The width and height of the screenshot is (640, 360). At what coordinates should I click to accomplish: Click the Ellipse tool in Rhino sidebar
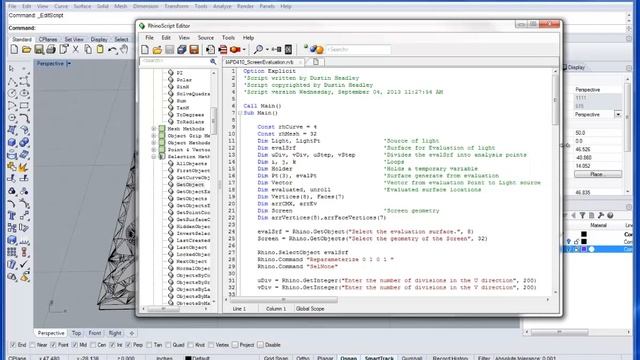pos(24,93)
